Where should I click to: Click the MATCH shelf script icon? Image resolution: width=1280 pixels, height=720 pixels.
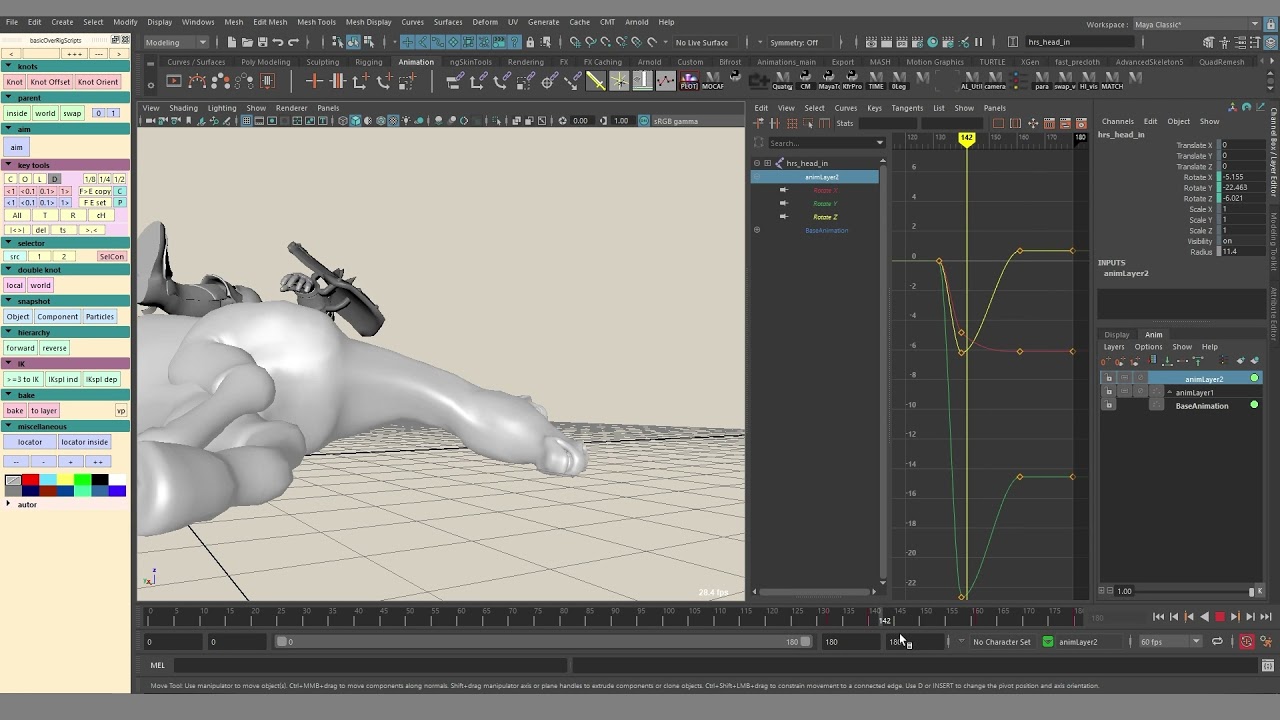[1112, 81]
